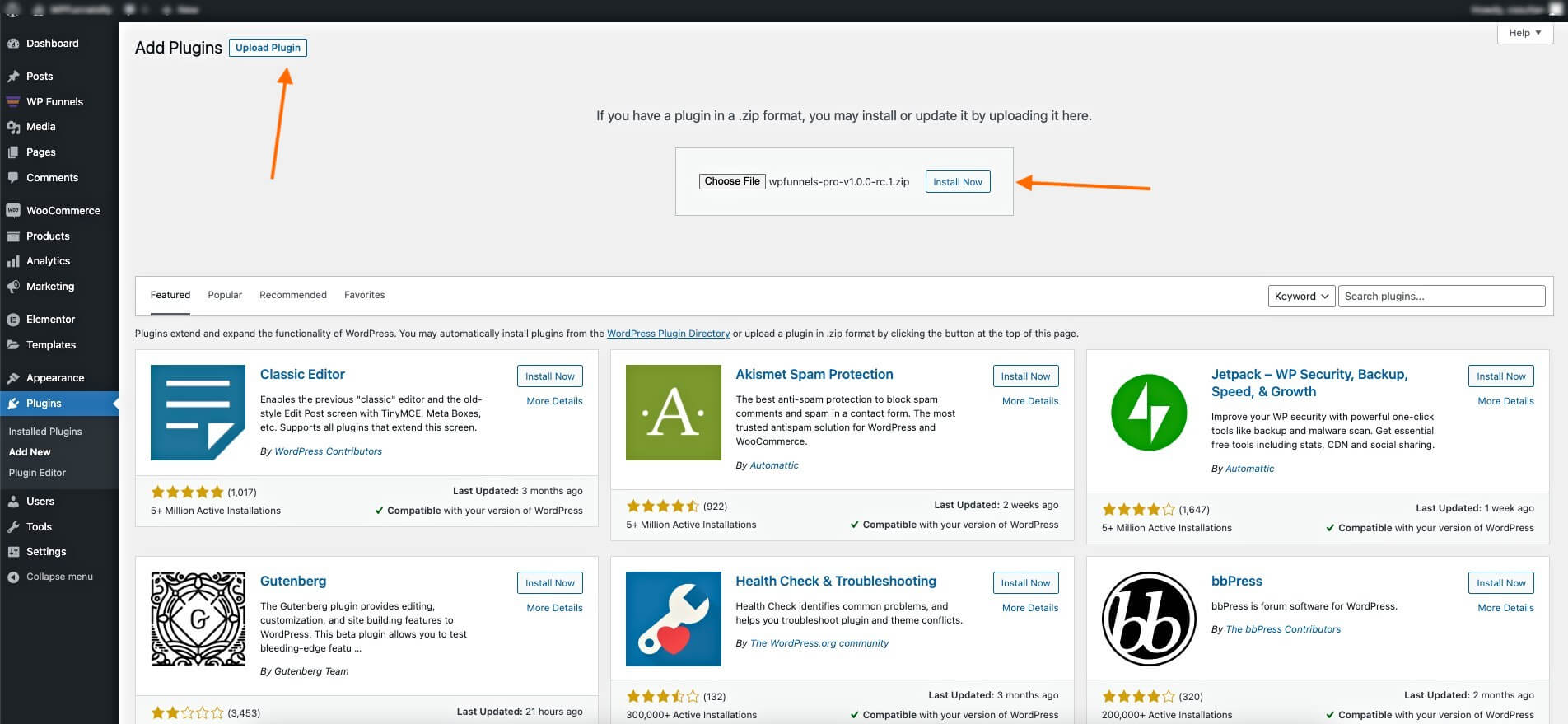The height and width of the screenshot is (724, 1568).
Task: Click the Posts pin icon
Action: [x=13, y=77]
